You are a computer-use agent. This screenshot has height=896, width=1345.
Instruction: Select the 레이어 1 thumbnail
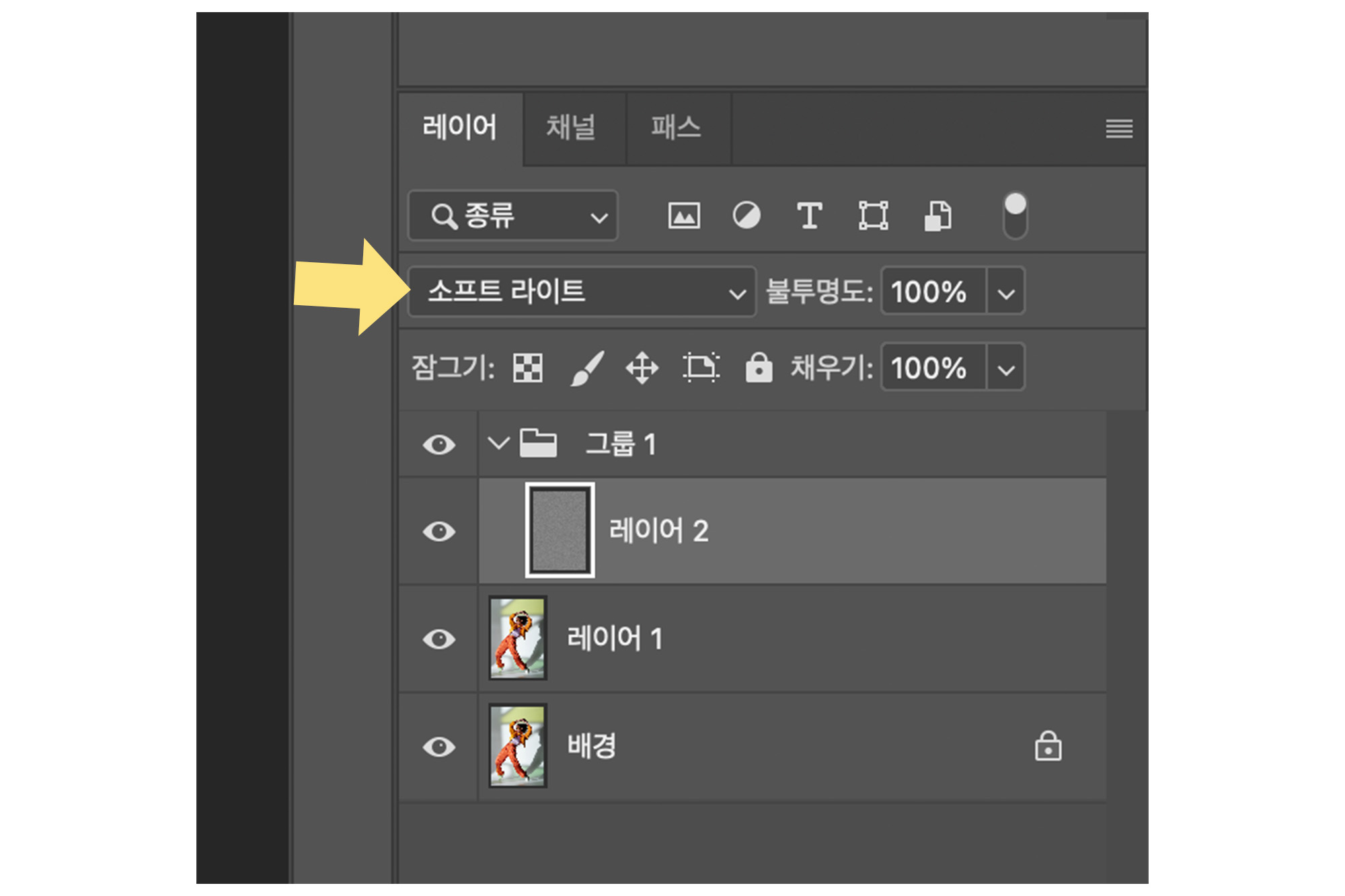coord(517,639)
